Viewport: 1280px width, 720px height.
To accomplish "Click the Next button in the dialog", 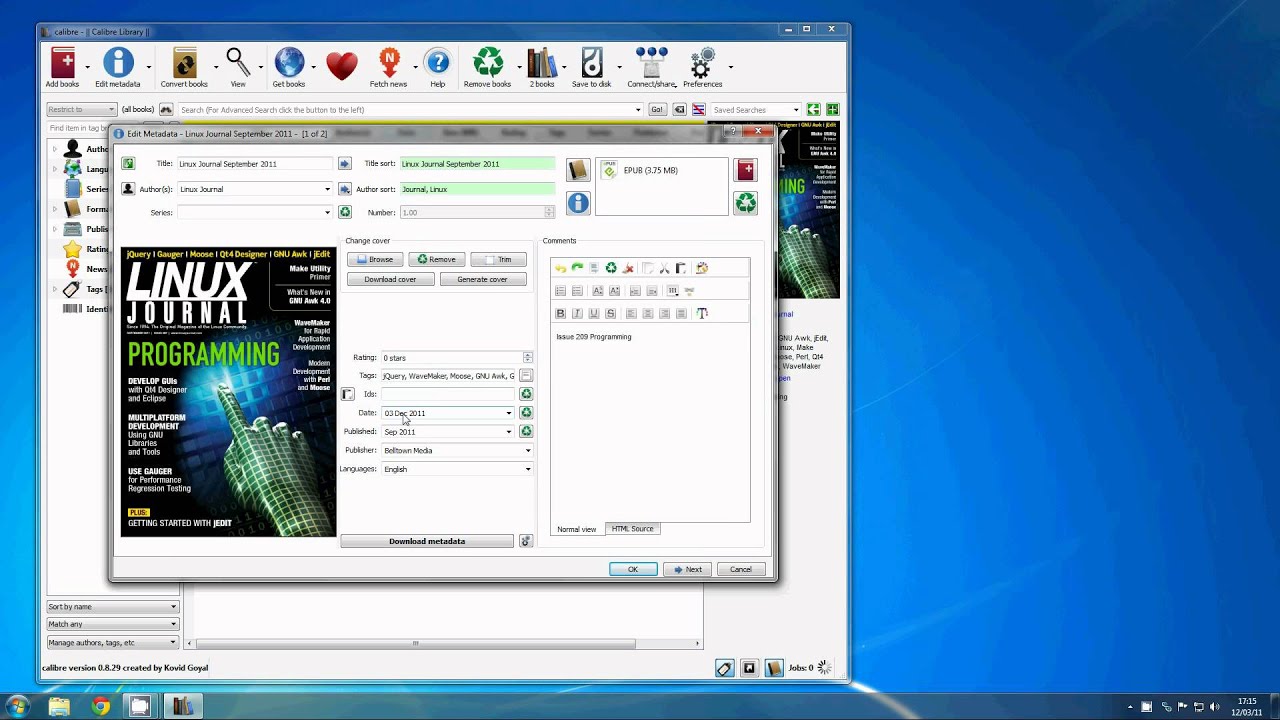I will 688,569.
